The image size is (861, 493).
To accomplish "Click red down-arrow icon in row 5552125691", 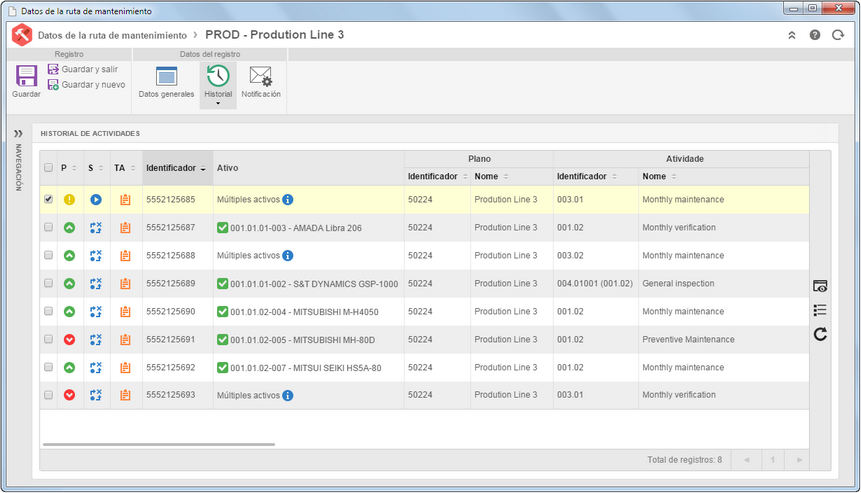I will (69, 339).
